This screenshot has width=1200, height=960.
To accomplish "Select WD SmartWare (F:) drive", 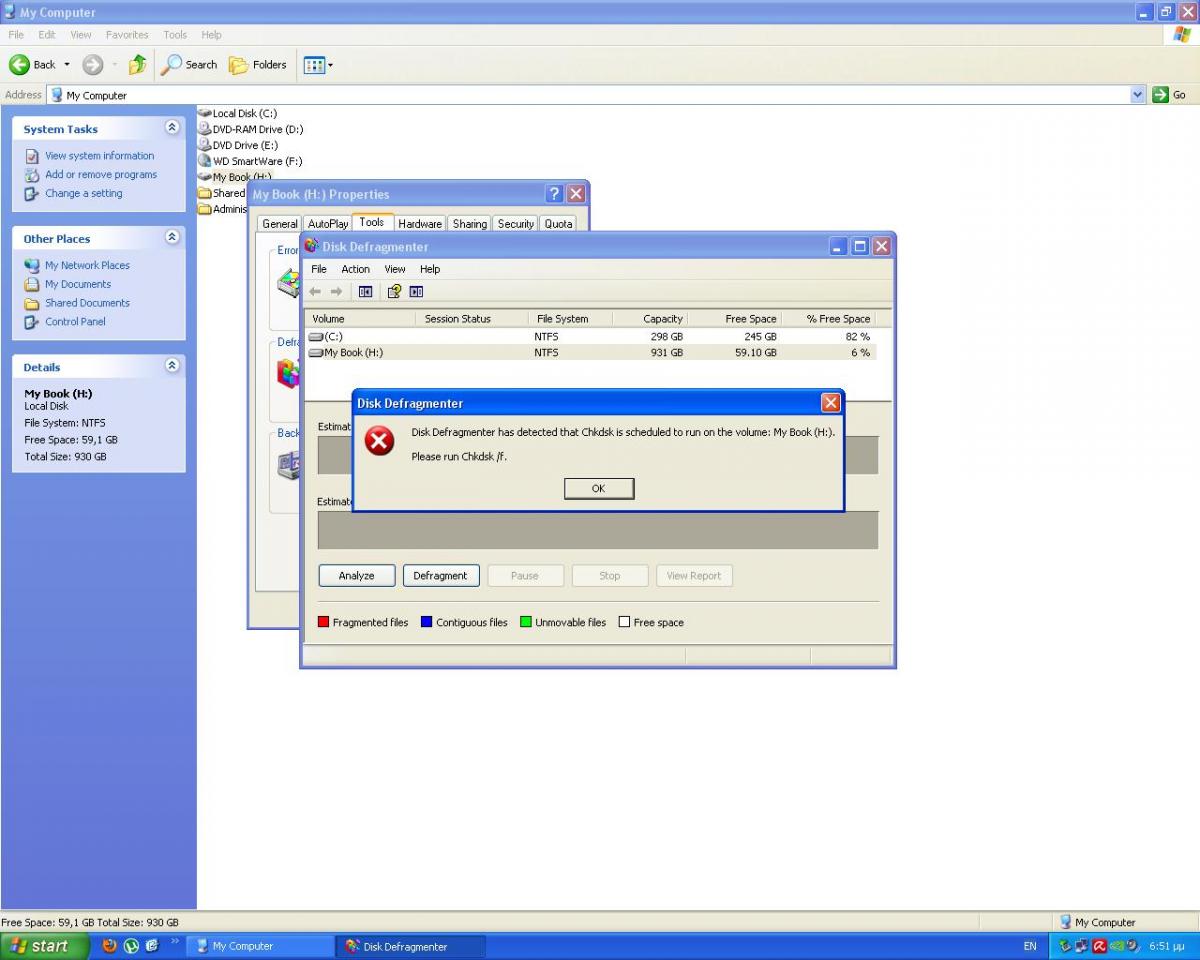I will tap(250, 162).
